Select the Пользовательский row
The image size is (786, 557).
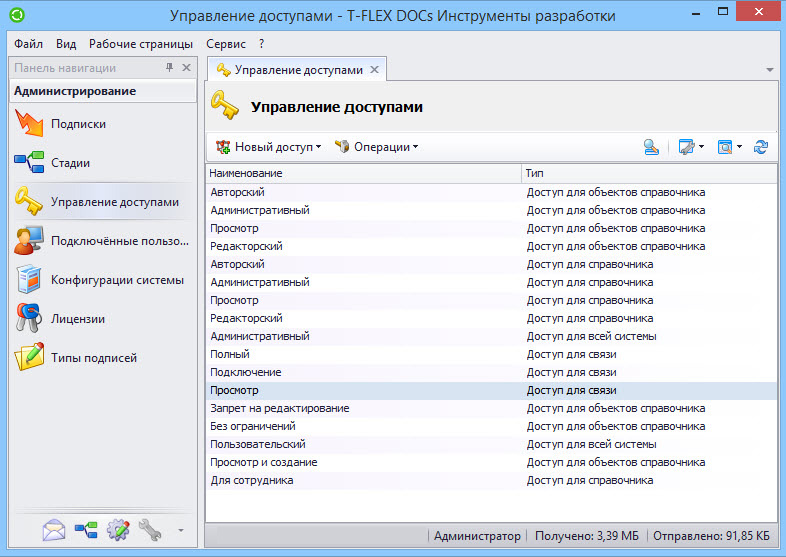click(x=491, y=444)
